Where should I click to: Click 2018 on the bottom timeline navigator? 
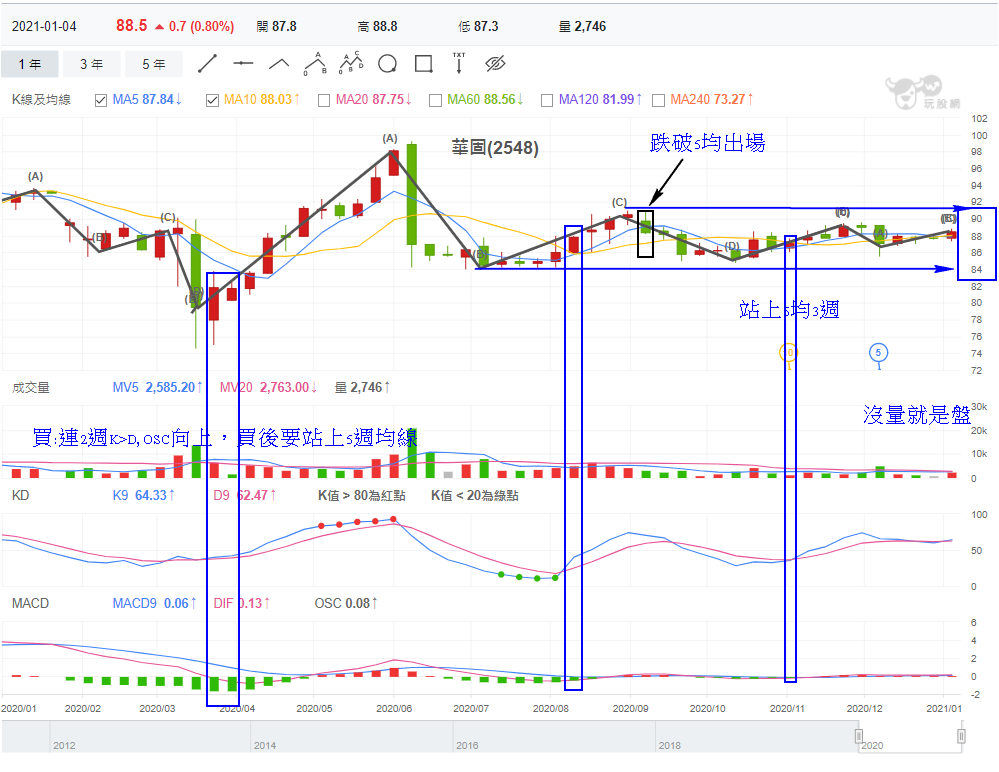[x=670, y=745]
